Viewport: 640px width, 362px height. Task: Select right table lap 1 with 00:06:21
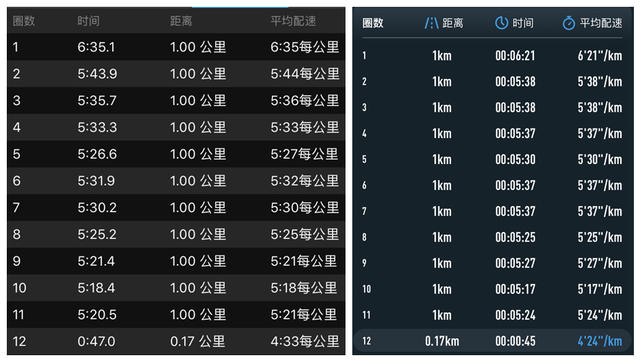493,56
